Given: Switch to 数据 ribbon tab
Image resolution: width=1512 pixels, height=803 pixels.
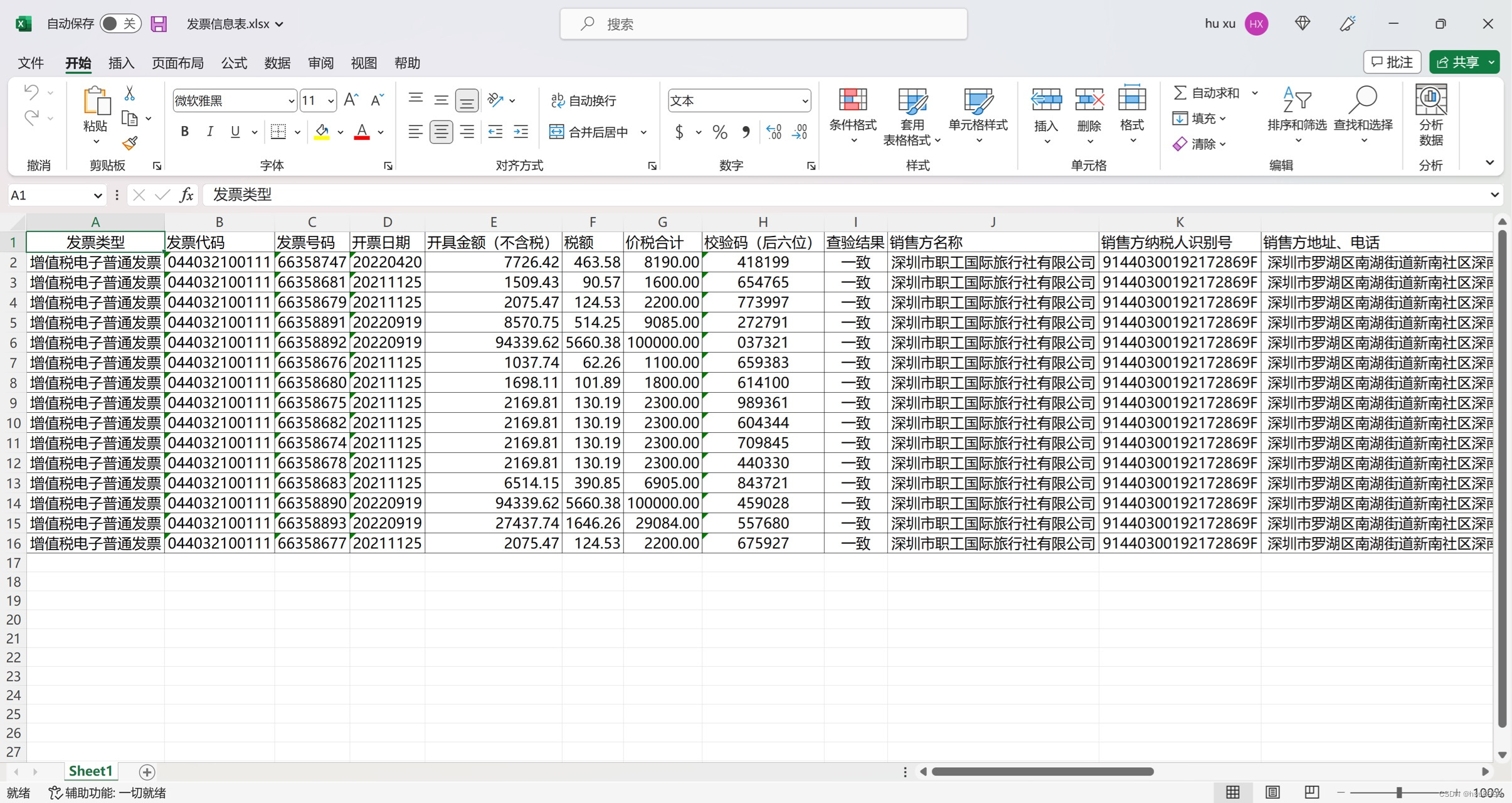Looking at the screenshot, I should point(277,63).
